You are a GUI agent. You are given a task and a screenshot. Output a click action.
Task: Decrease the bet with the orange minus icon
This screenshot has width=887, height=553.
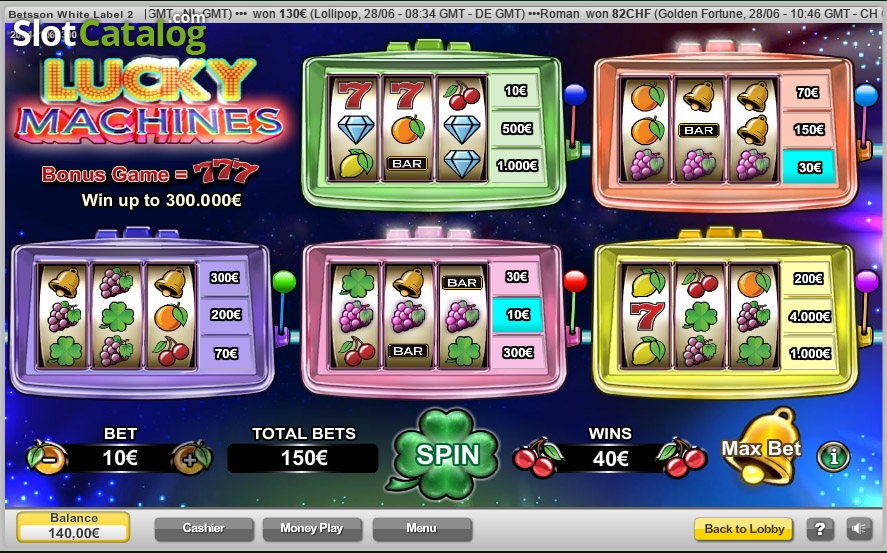[x=47, y=457]
